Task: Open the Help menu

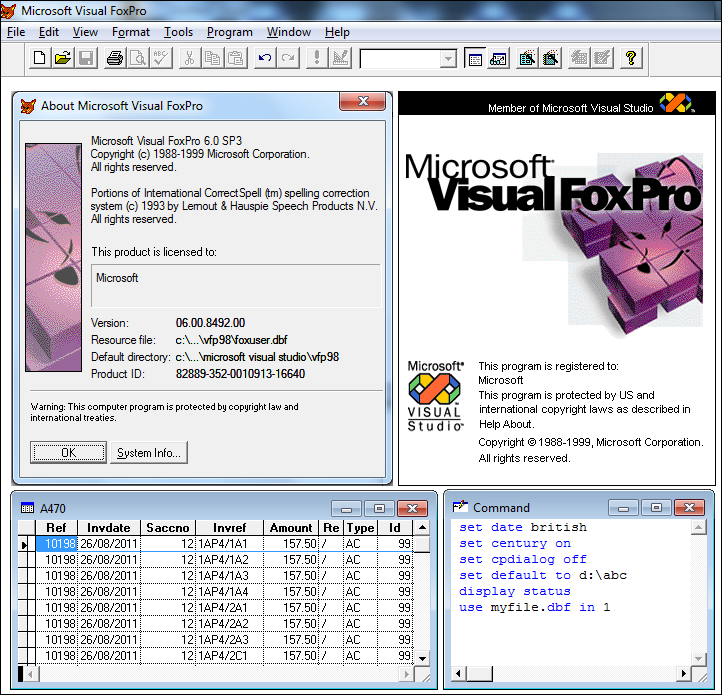Action: click(337, 32)
